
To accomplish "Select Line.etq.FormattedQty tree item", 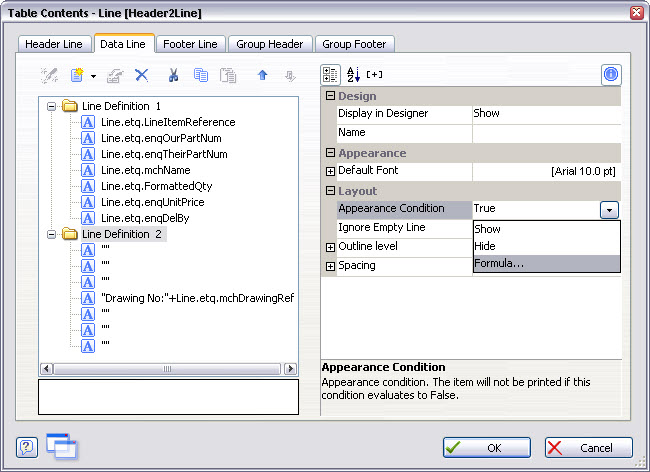I will [156, 186].
